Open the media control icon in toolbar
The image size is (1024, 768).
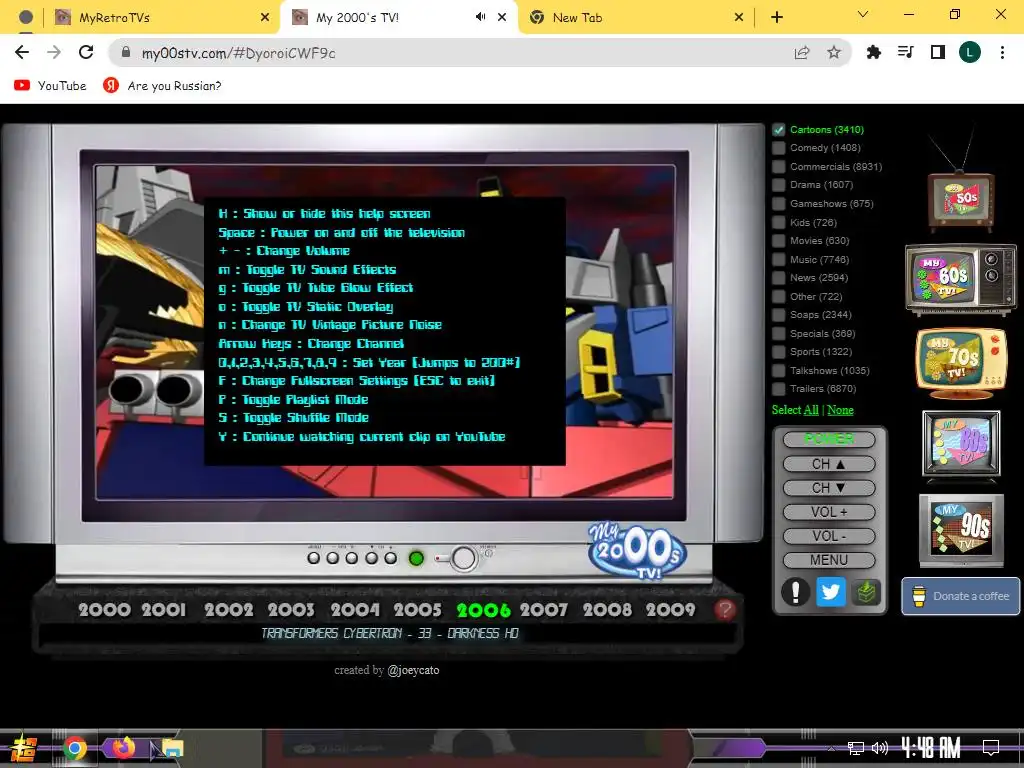pyautogui.click(x=906, y=53)
